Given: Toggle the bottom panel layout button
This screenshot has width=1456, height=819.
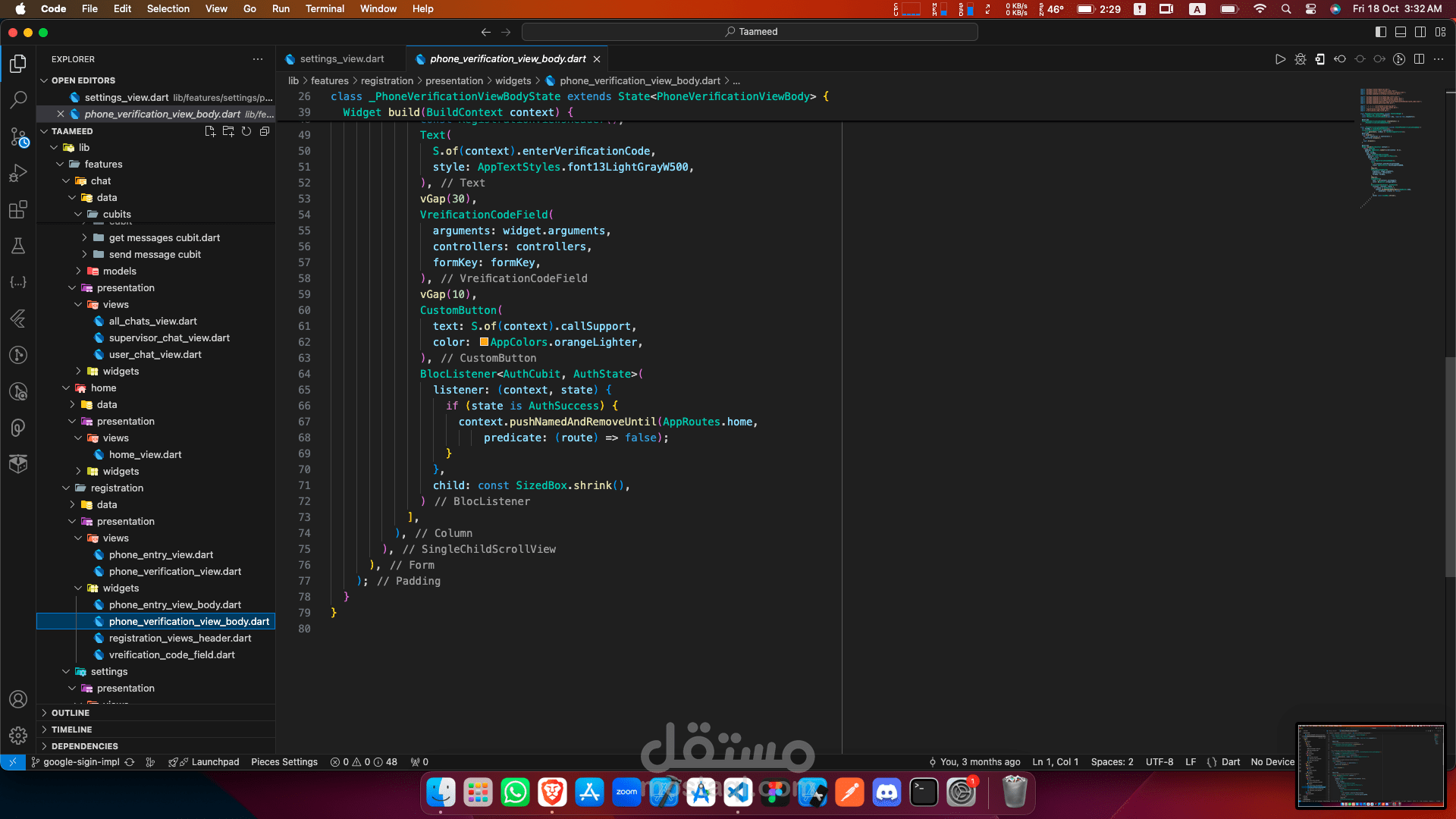Looking at the screenshot, I should (x=1401, y=32).
